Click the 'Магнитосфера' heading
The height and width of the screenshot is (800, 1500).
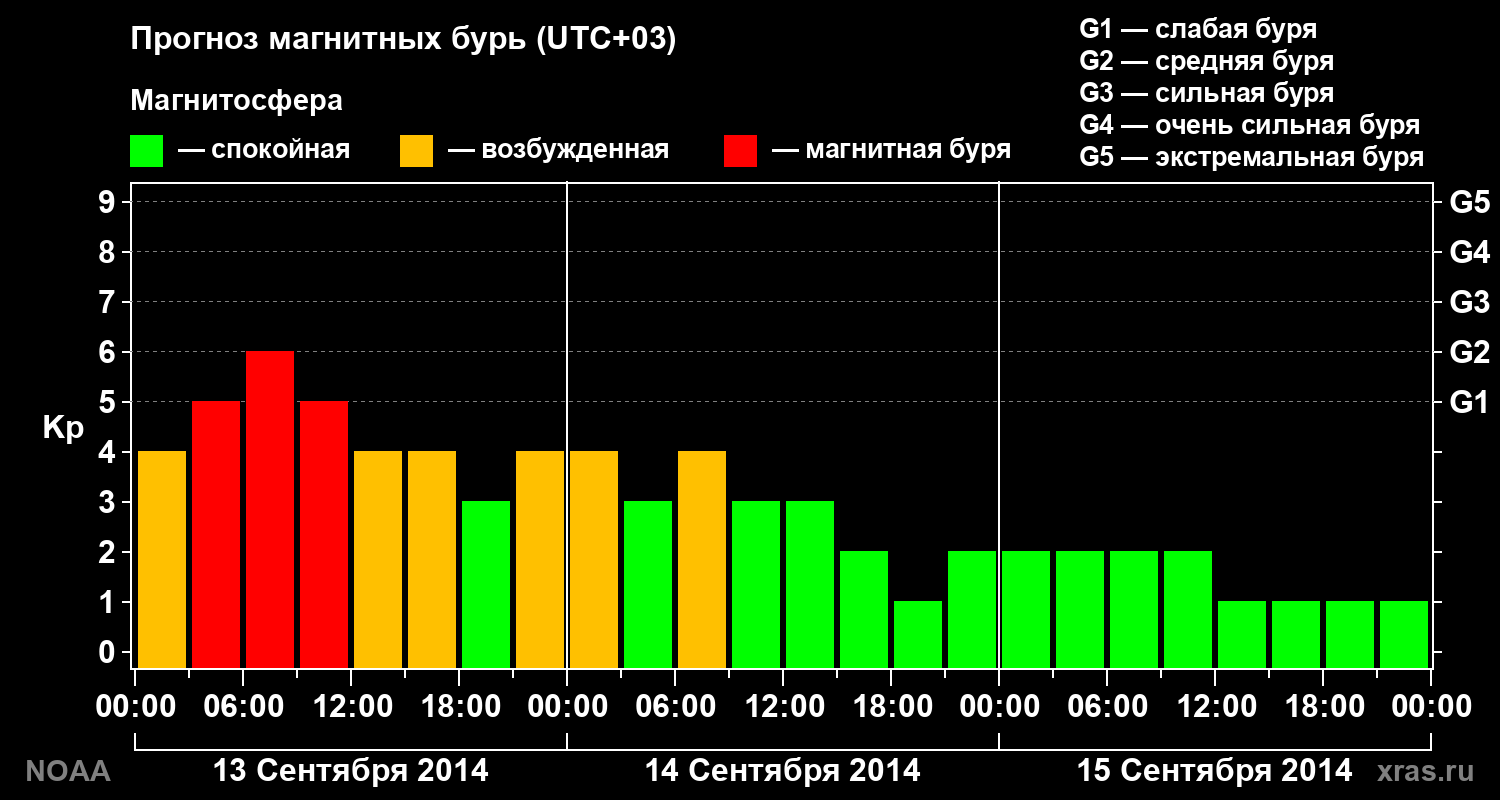237,101
